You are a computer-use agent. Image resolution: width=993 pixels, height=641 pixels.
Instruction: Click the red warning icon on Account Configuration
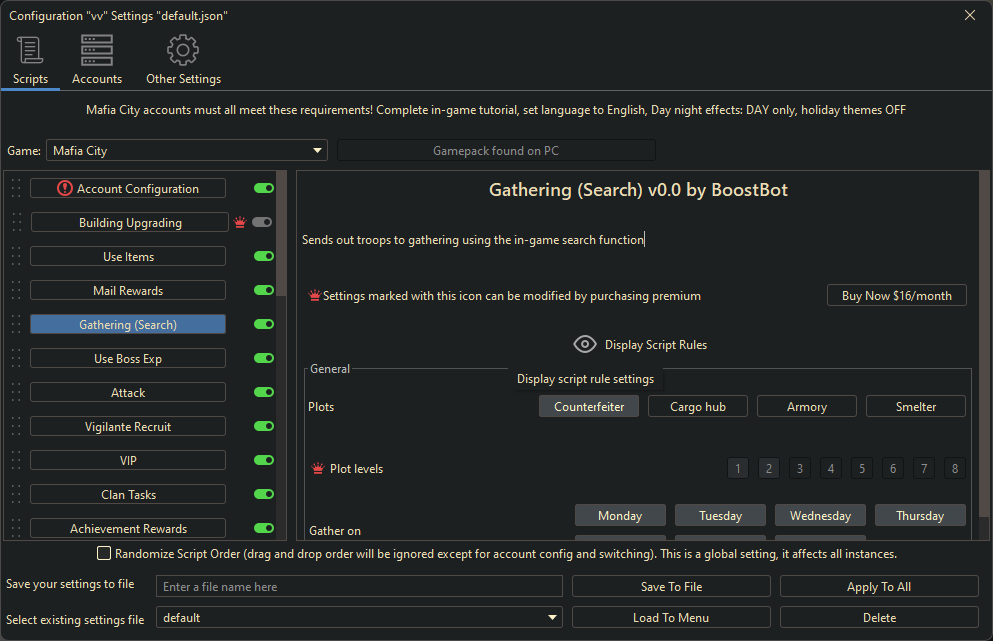pos(65,188)
